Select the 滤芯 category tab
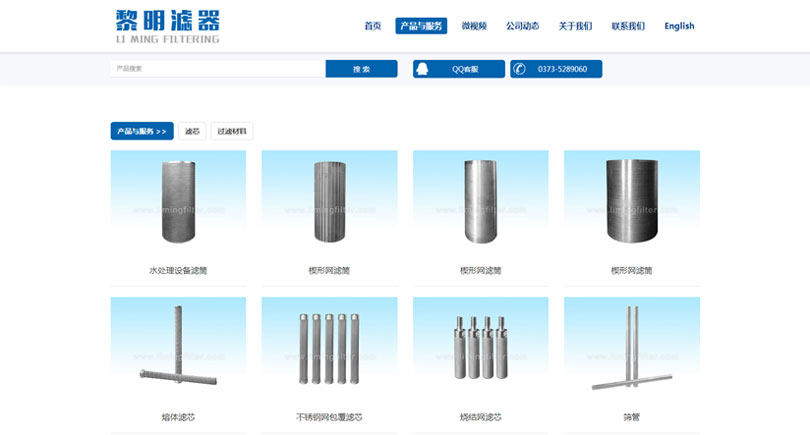The image size is (810, 435). tap(192, 131)
